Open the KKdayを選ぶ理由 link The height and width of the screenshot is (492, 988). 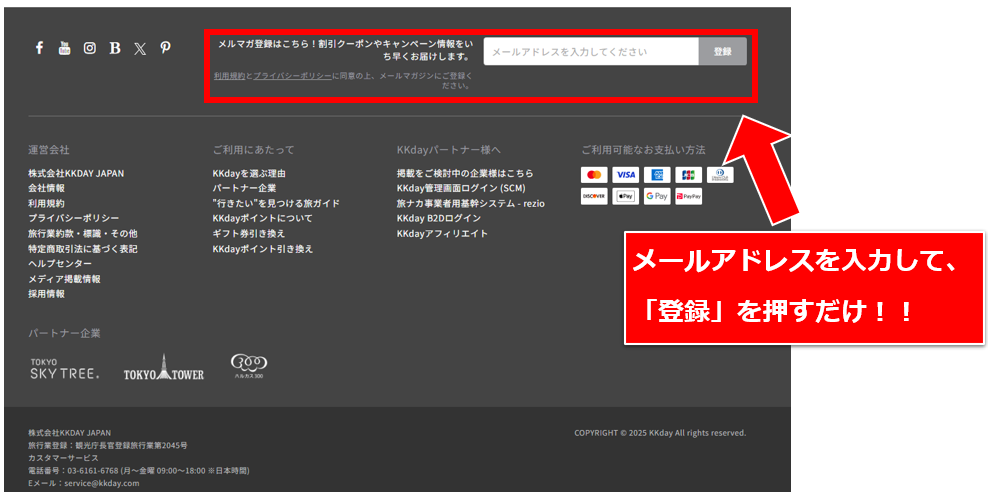(x=249, y=173)
